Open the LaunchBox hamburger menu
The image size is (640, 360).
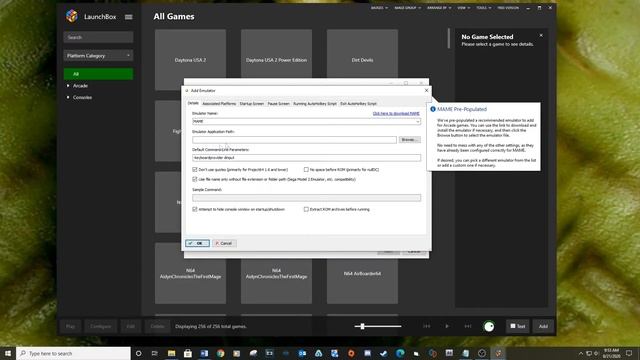(x=129, y=17)
